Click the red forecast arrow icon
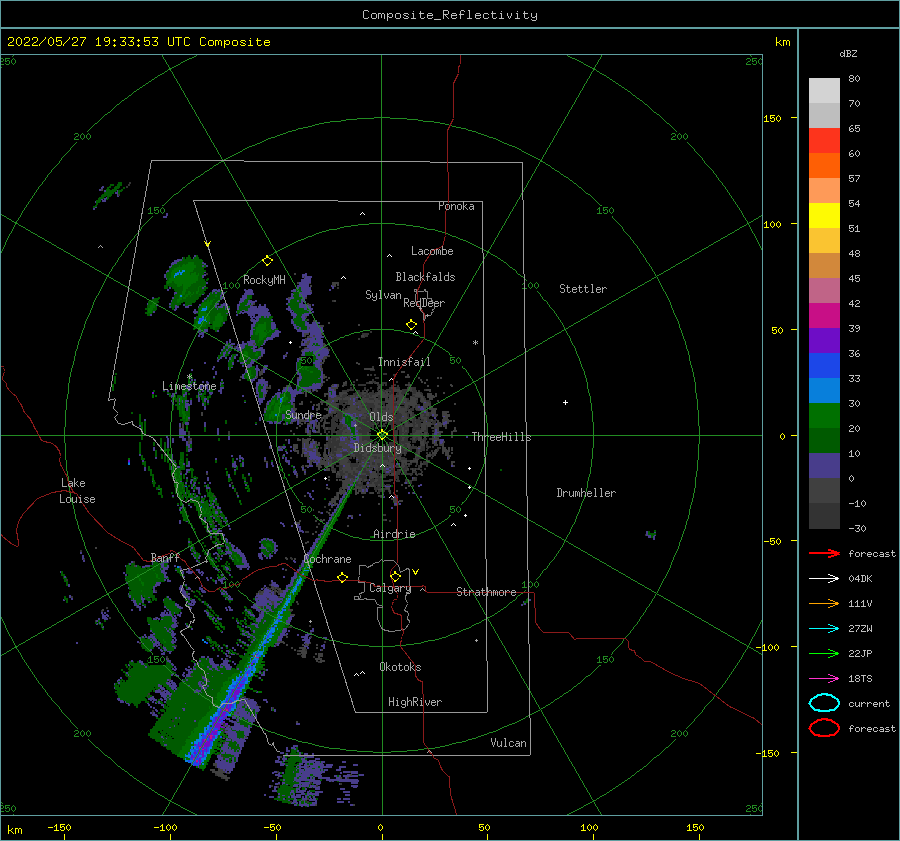 pos(824,553)
